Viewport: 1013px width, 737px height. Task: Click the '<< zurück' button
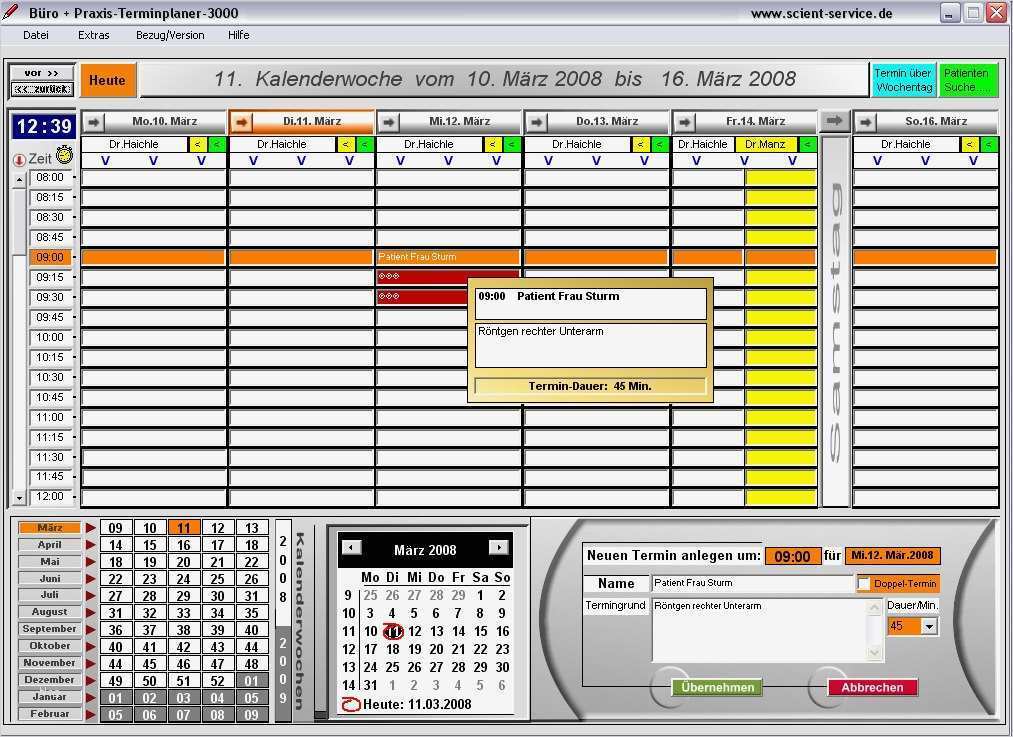click(x=42, y=89)
